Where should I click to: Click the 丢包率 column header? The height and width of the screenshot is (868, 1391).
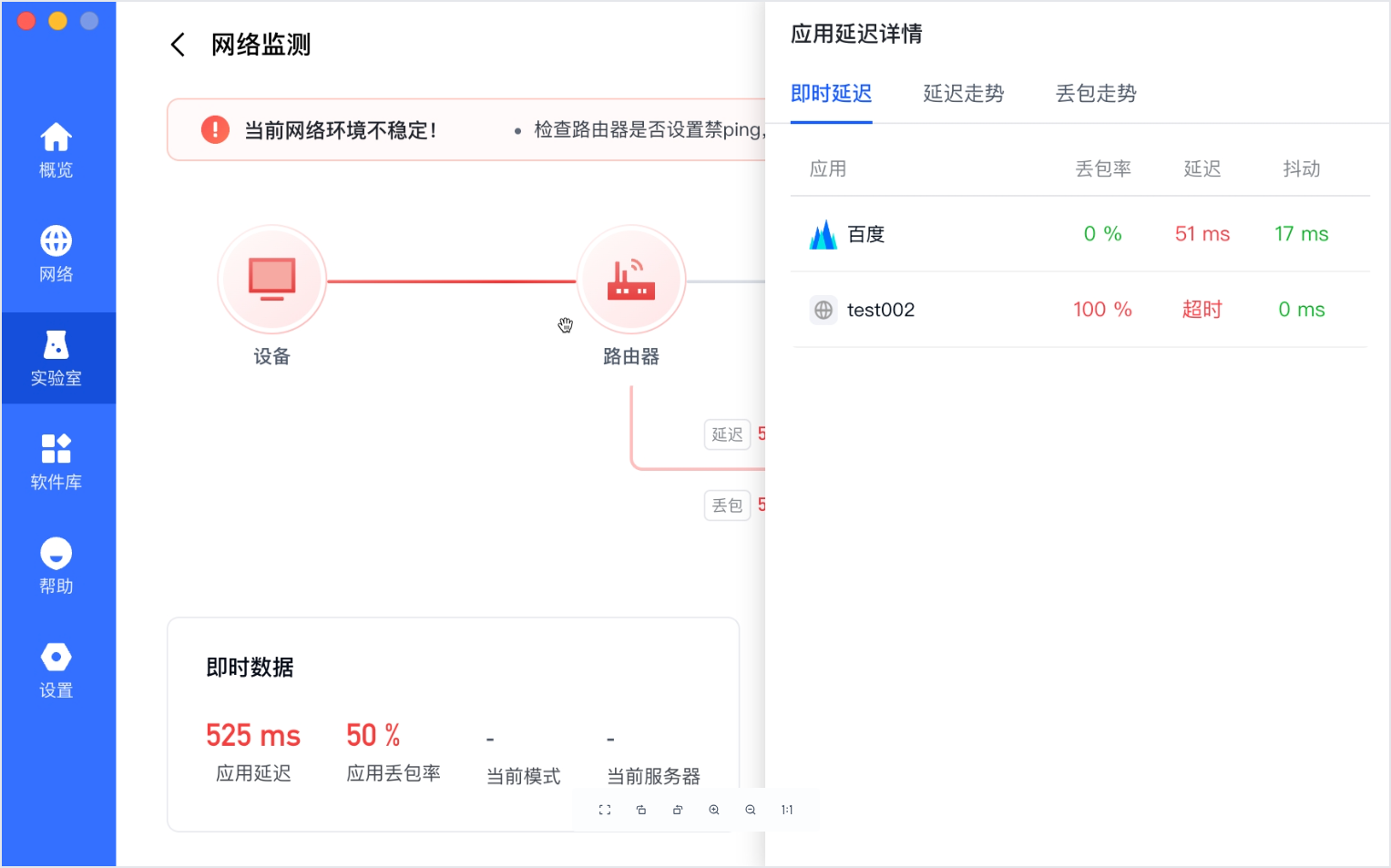click(x=1103, y=168)
